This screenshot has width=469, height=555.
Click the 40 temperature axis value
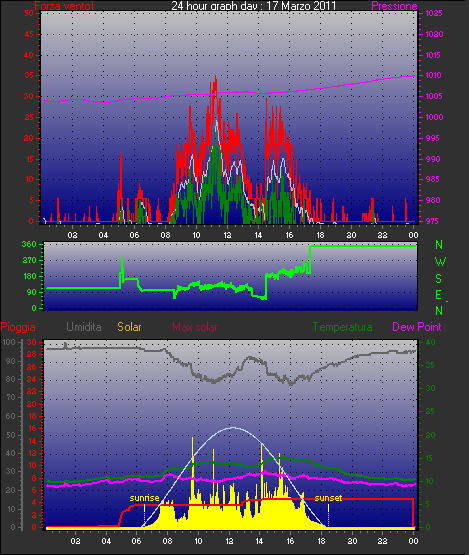pos(430,343)
